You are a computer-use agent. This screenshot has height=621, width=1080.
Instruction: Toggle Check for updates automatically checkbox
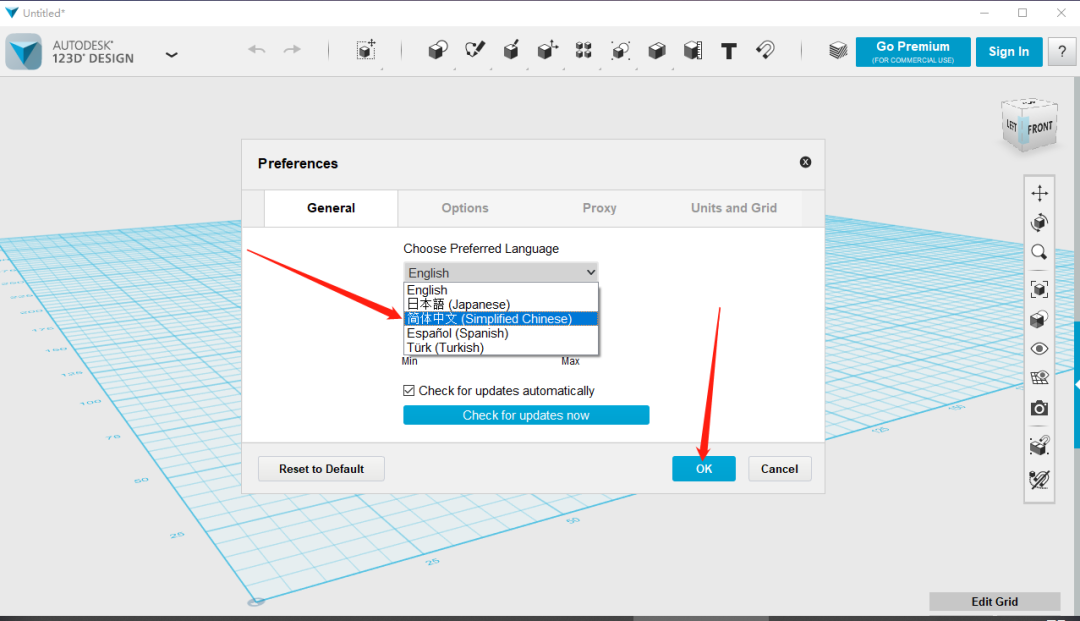(409, 391)
